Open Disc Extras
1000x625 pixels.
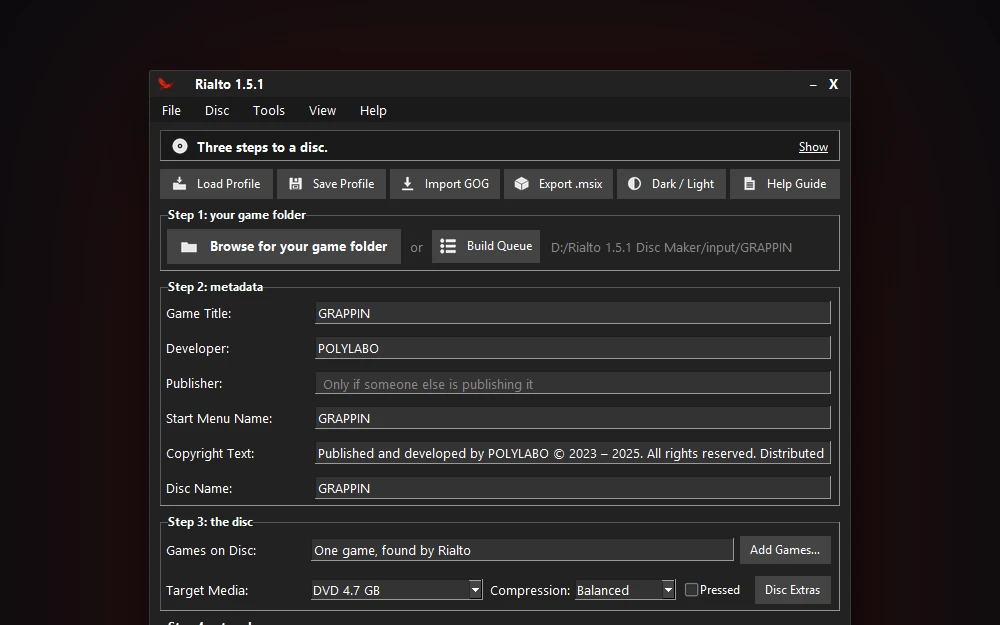pos(793,590)
